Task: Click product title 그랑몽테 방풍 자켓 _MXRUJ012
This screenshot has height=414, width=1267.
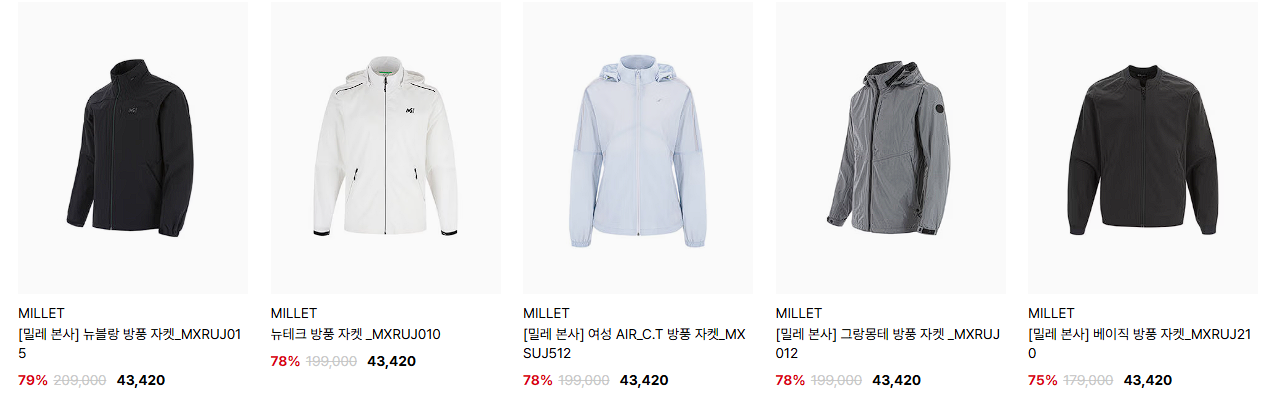Action: pos(888,344)
